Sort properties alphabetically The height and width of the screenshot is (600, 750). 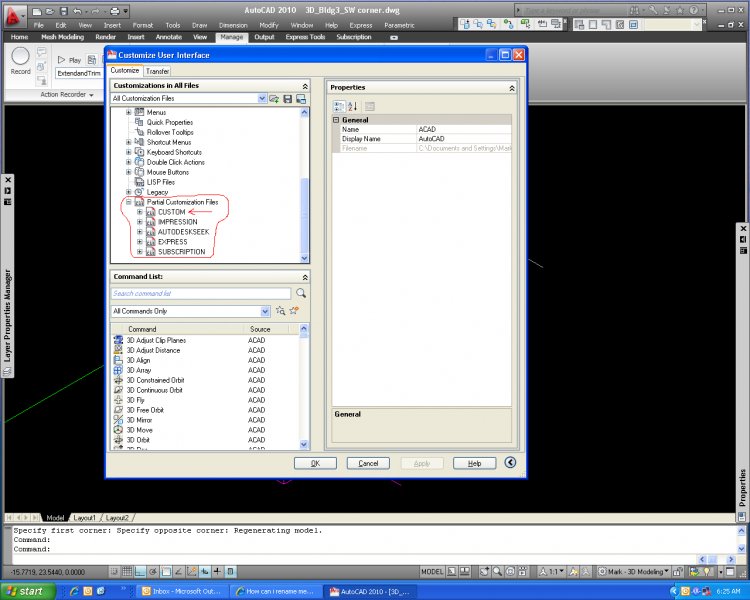(353, 106)
